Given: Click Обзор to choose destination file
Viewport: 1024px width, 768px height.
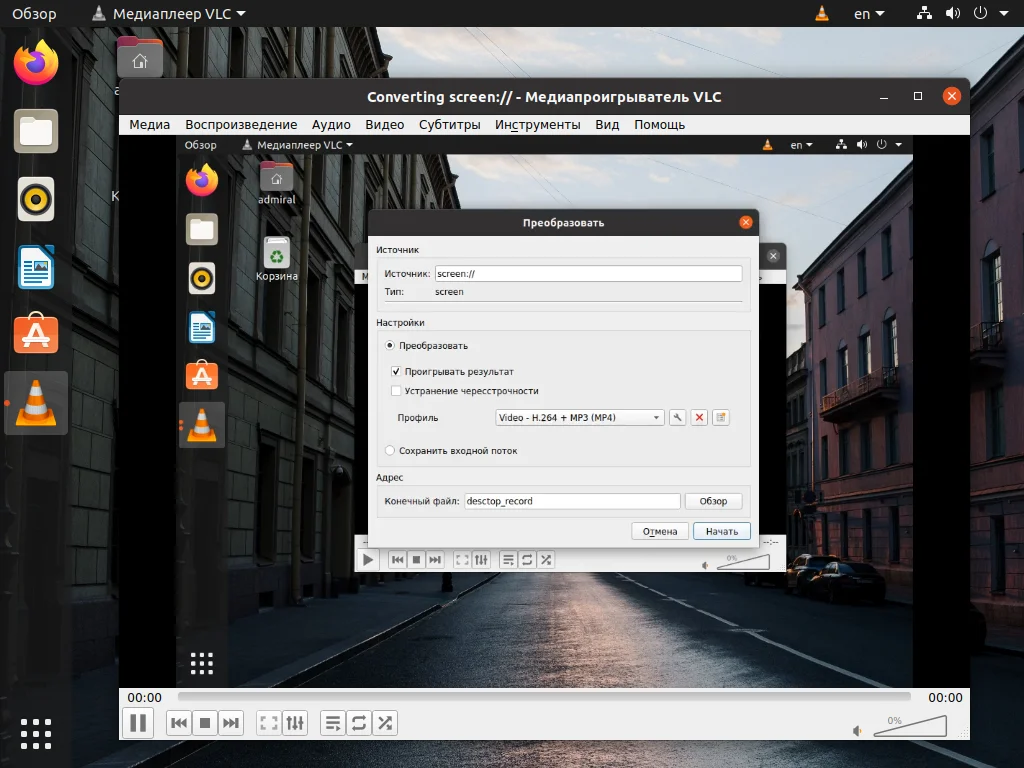Looking at the screenshot, I should click(713, 500).
